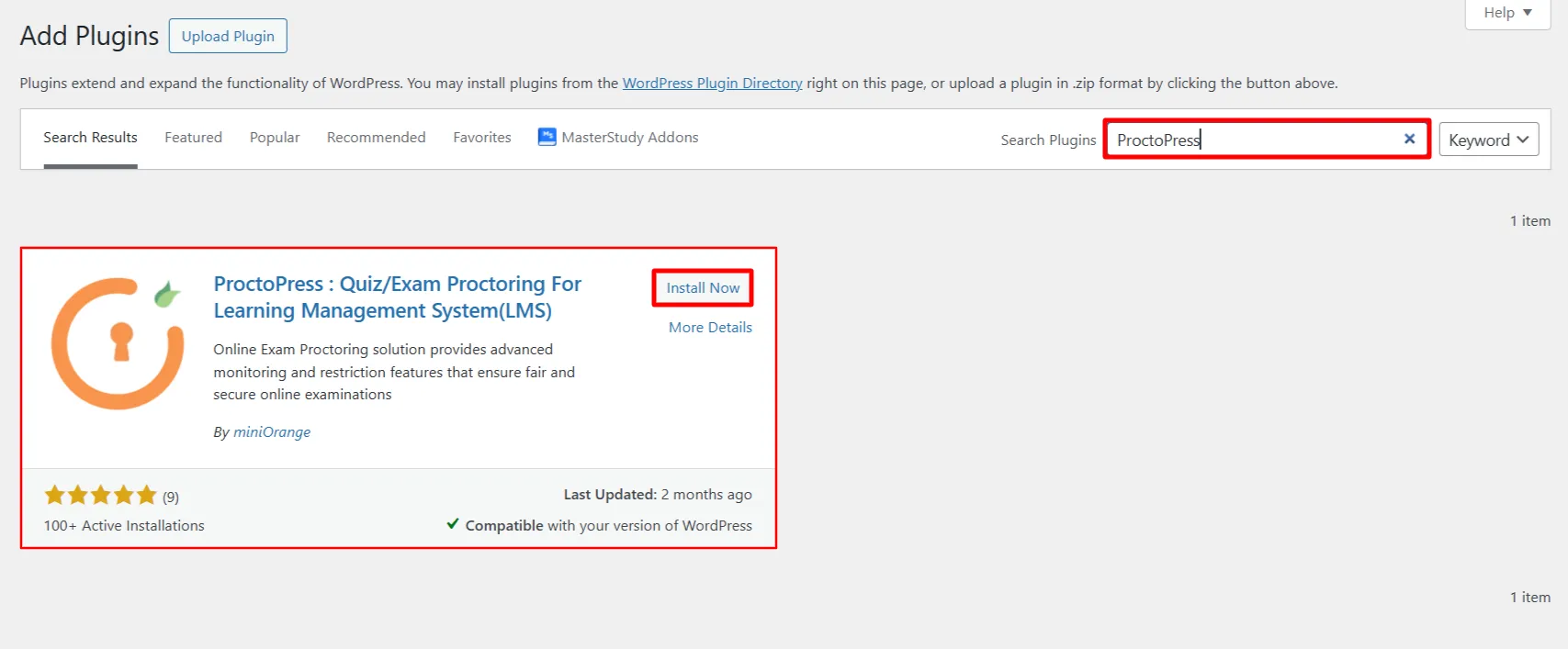Click the "Search Plugins" label
This screenshot has height=649, width=1568.
tap(1048, 140)
